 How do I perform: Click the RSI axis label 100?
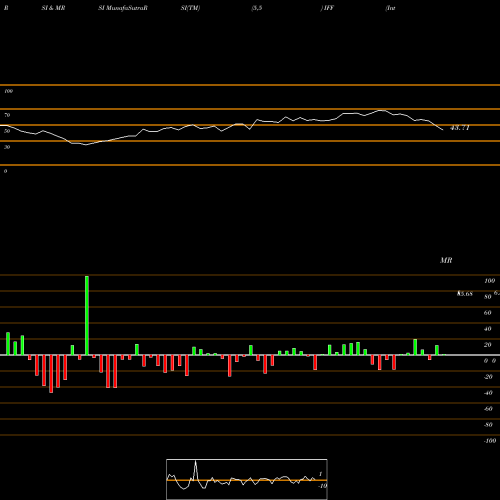coord(8,91)
